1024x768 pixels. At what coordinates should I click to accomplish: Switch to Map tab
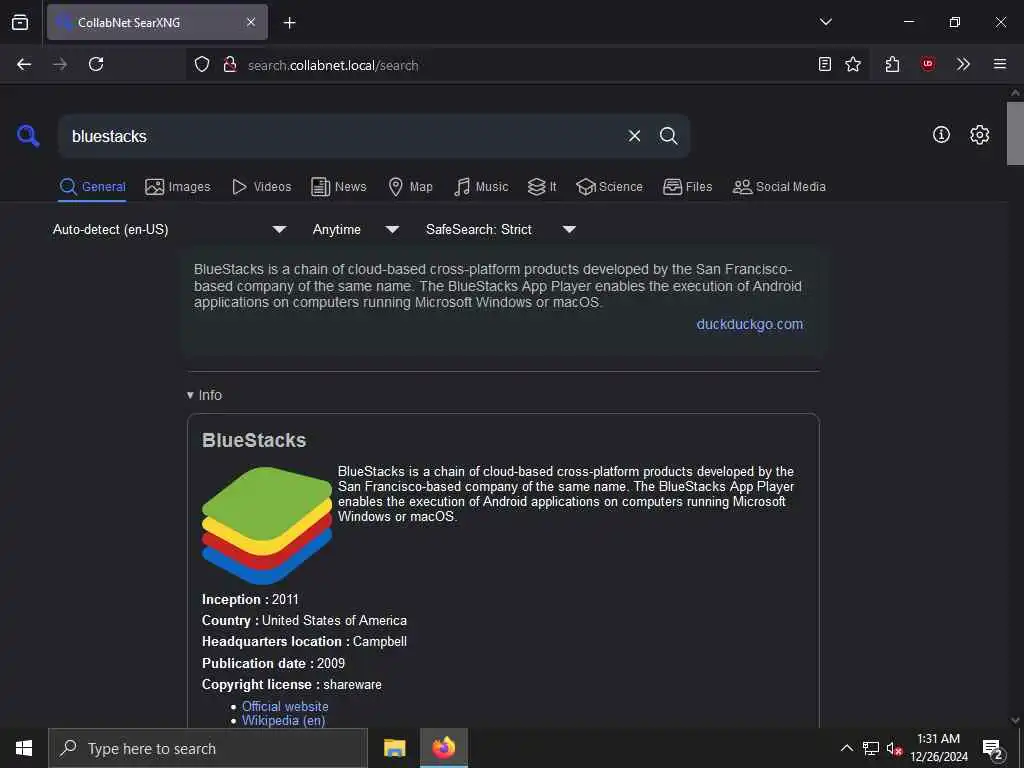(411, 187)
